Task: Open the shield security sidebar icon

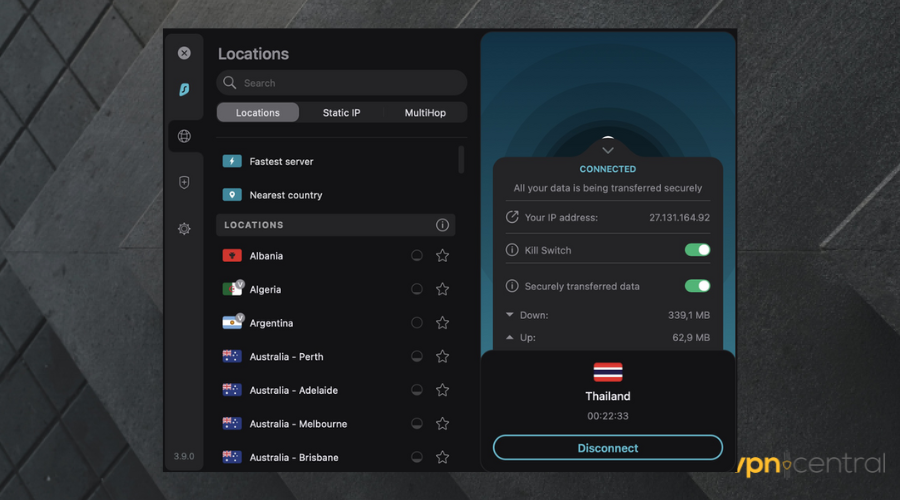Action: (x=184, y=183)
